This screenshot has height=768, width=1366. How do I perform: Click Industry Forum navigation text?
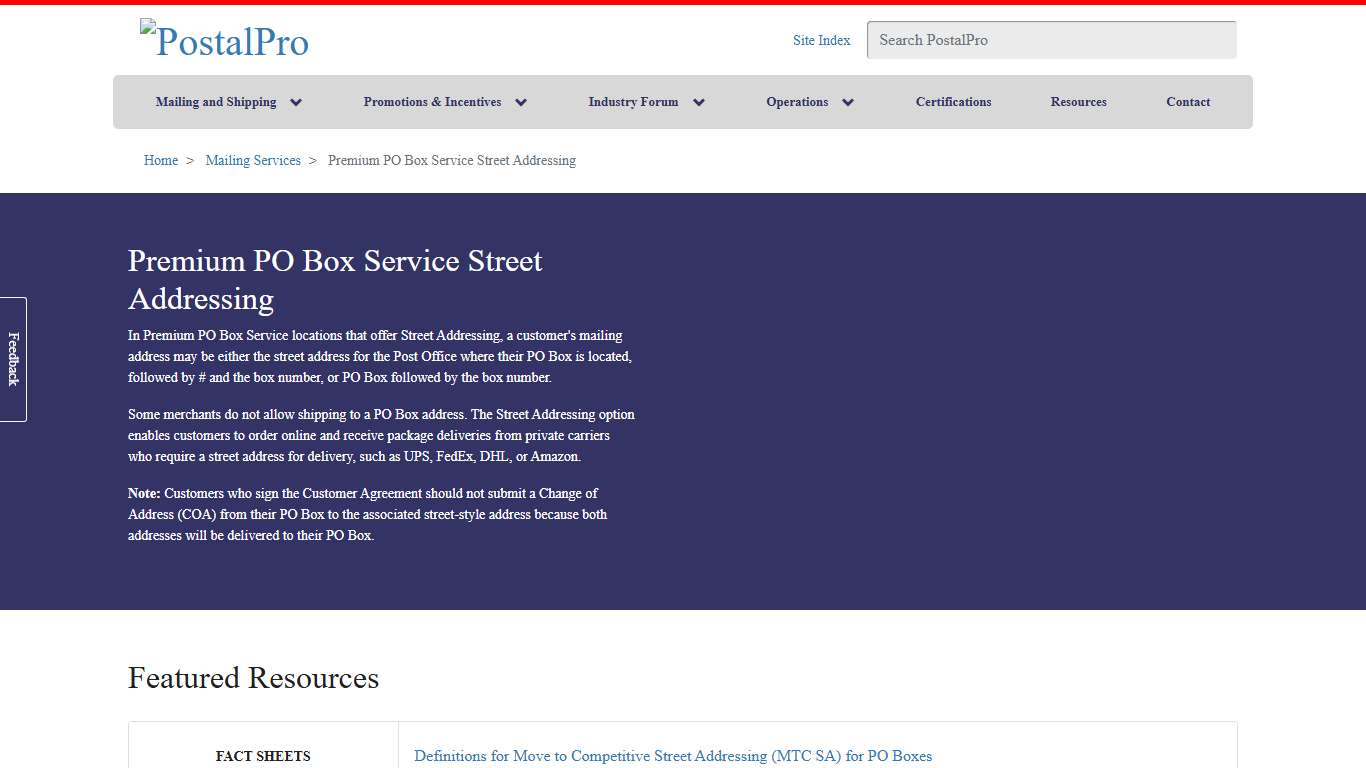point(633,101)
